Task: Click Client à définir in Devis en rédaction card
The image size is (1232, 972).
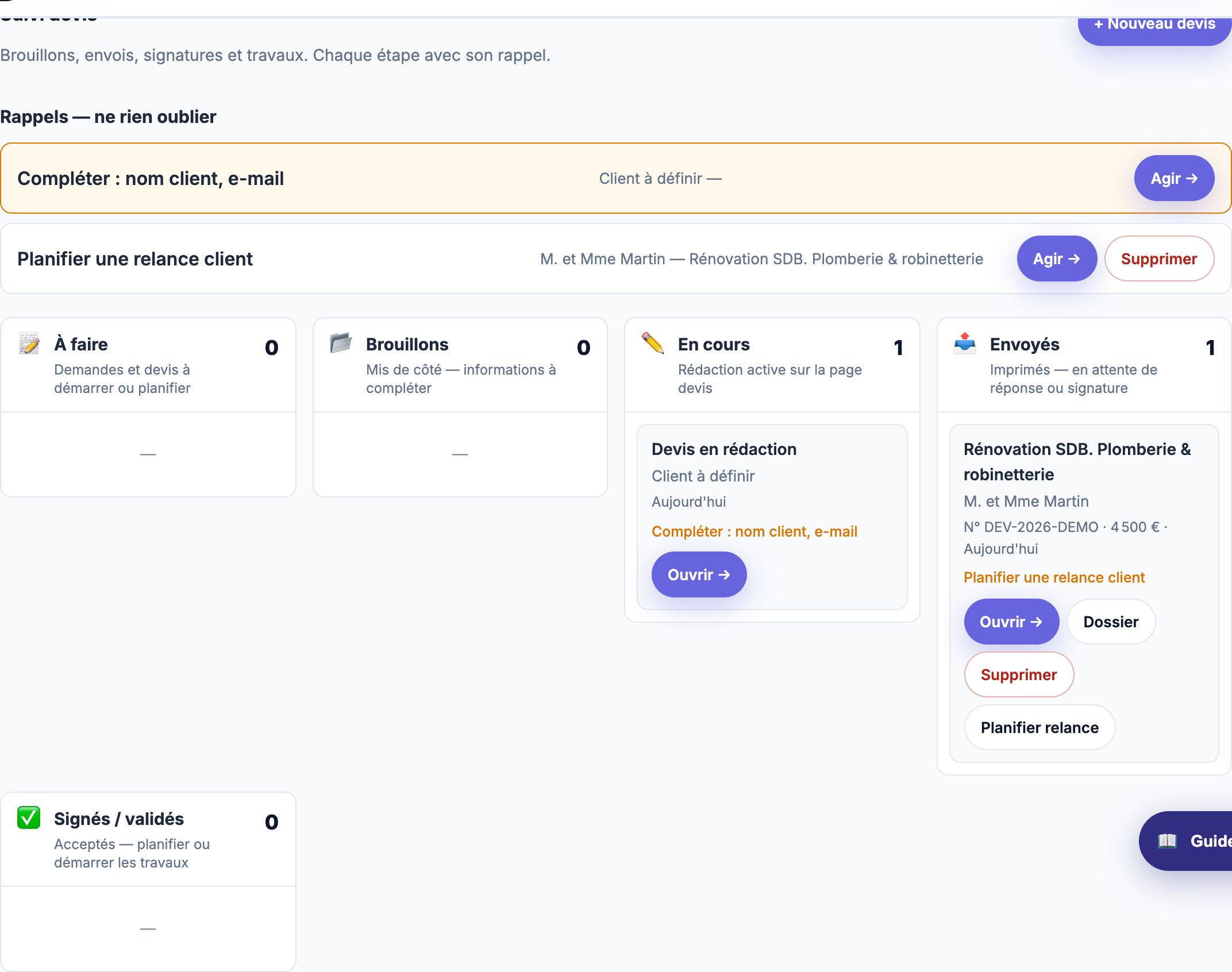Action: (x=703, y=476)
